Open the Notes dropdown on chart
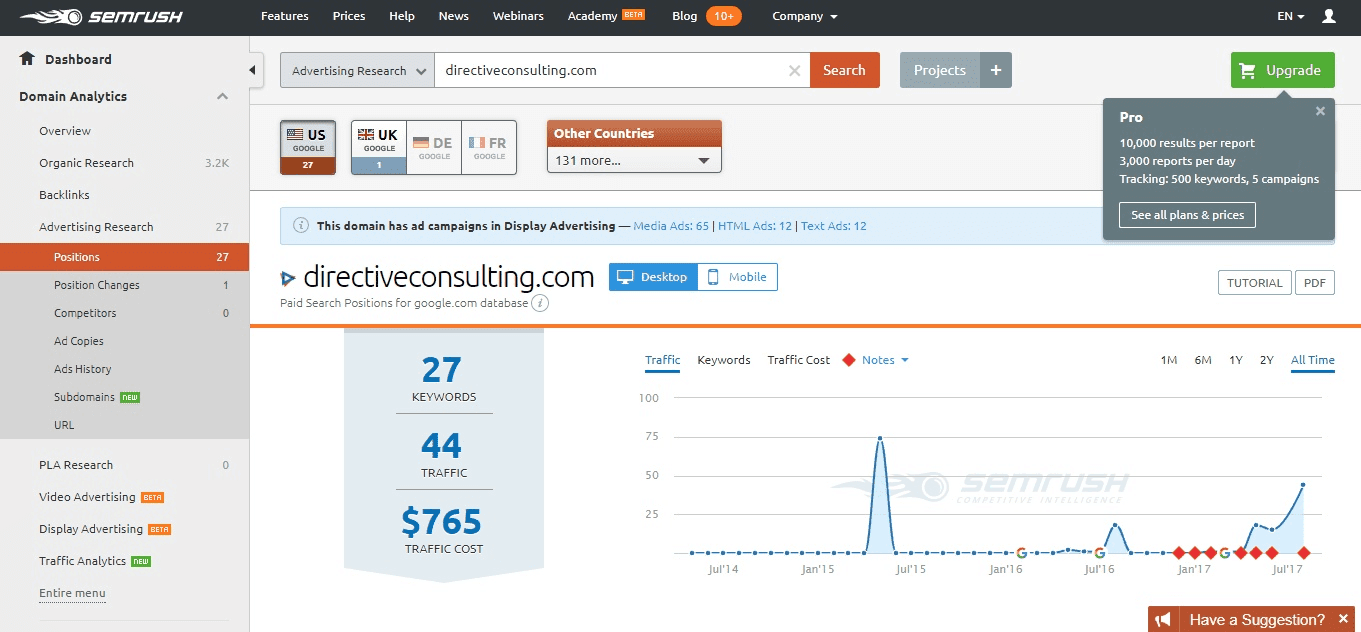 [885, 360]
